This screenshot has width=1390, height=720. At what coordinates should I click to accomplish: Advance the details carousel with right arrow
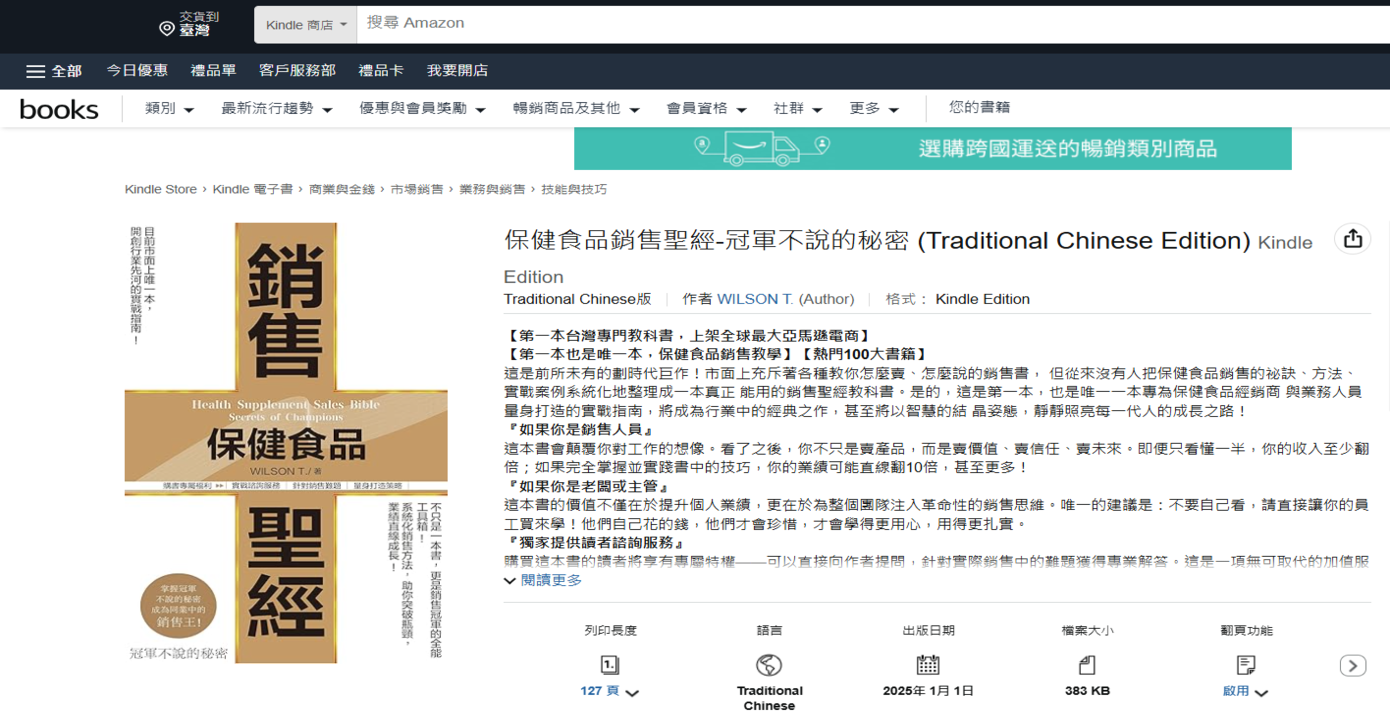point(1353,666)
